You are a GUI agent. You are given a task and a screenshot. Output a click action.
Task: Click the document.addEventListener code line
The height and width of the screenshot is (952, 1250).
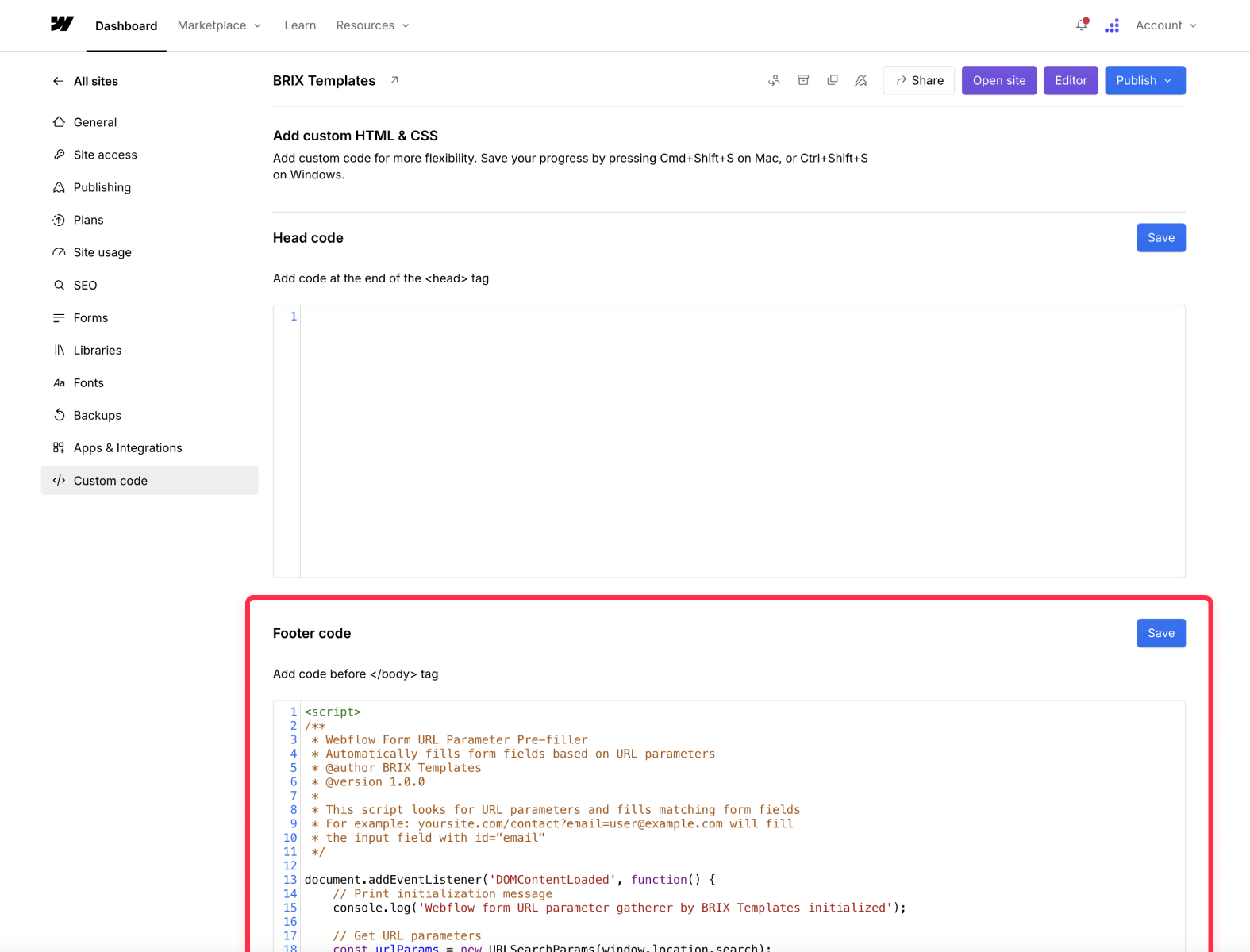tap(510, 880)
